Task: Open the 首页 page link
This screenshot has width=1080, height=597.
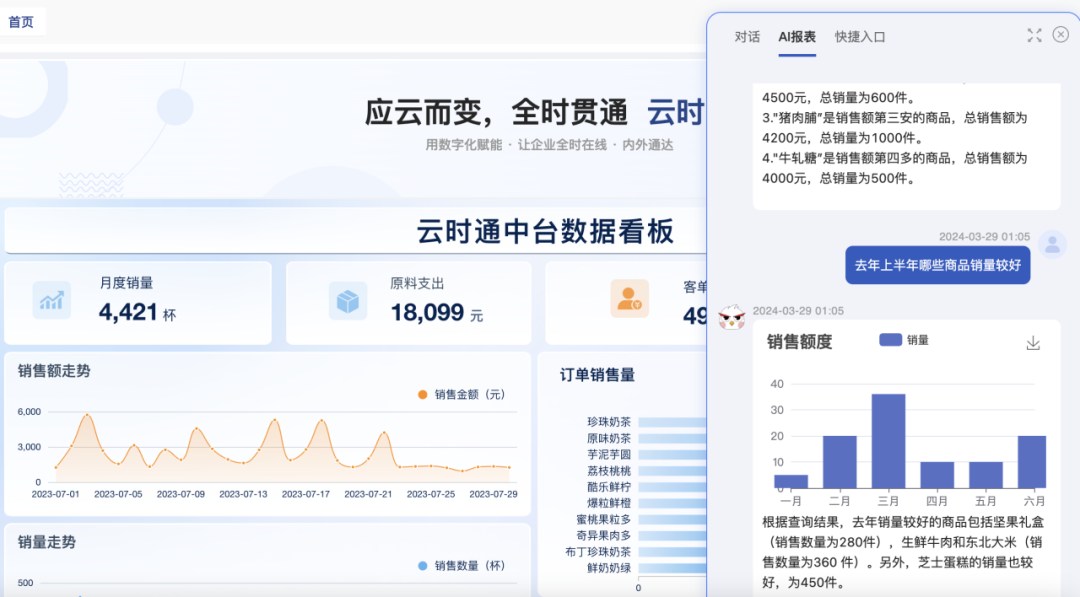Action: tap(23, 19)
